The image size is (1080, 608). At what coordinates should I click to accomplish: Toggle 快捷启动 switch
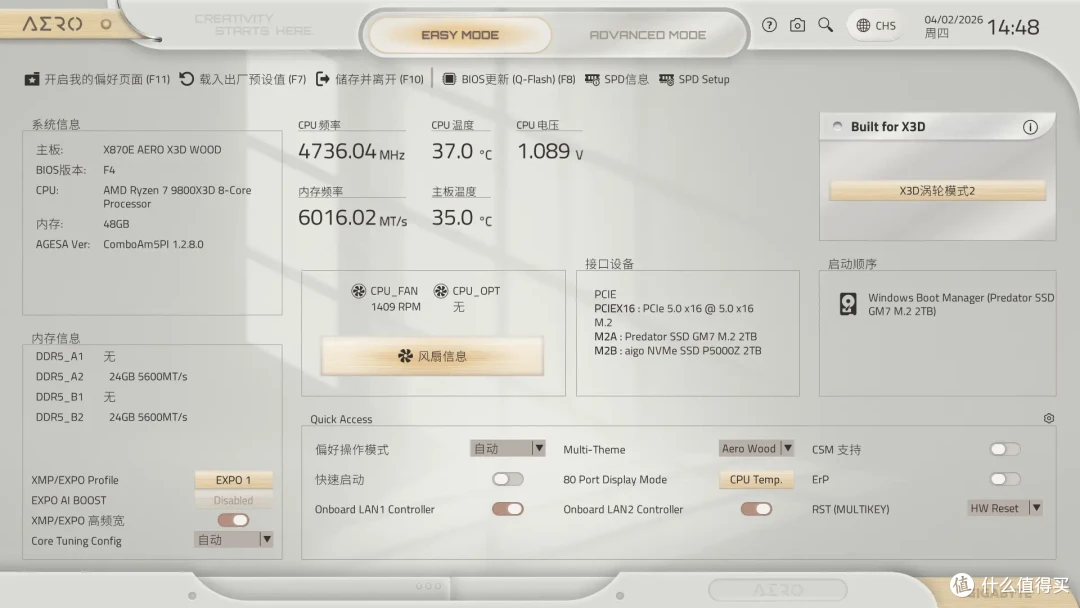click(x=508, y=479)
